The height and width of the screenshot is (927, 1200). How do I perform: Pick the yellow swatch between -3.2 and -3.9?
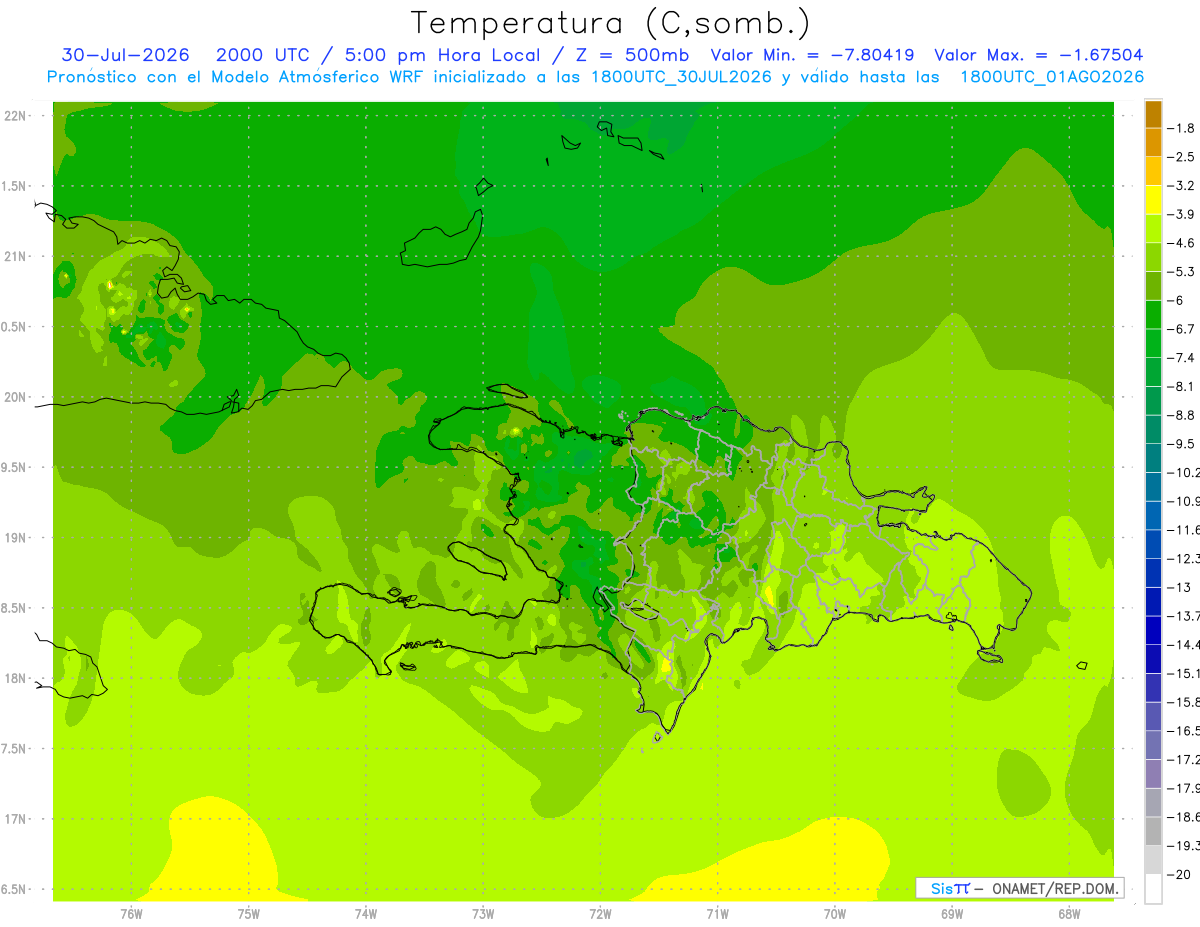pos(1153,200)
